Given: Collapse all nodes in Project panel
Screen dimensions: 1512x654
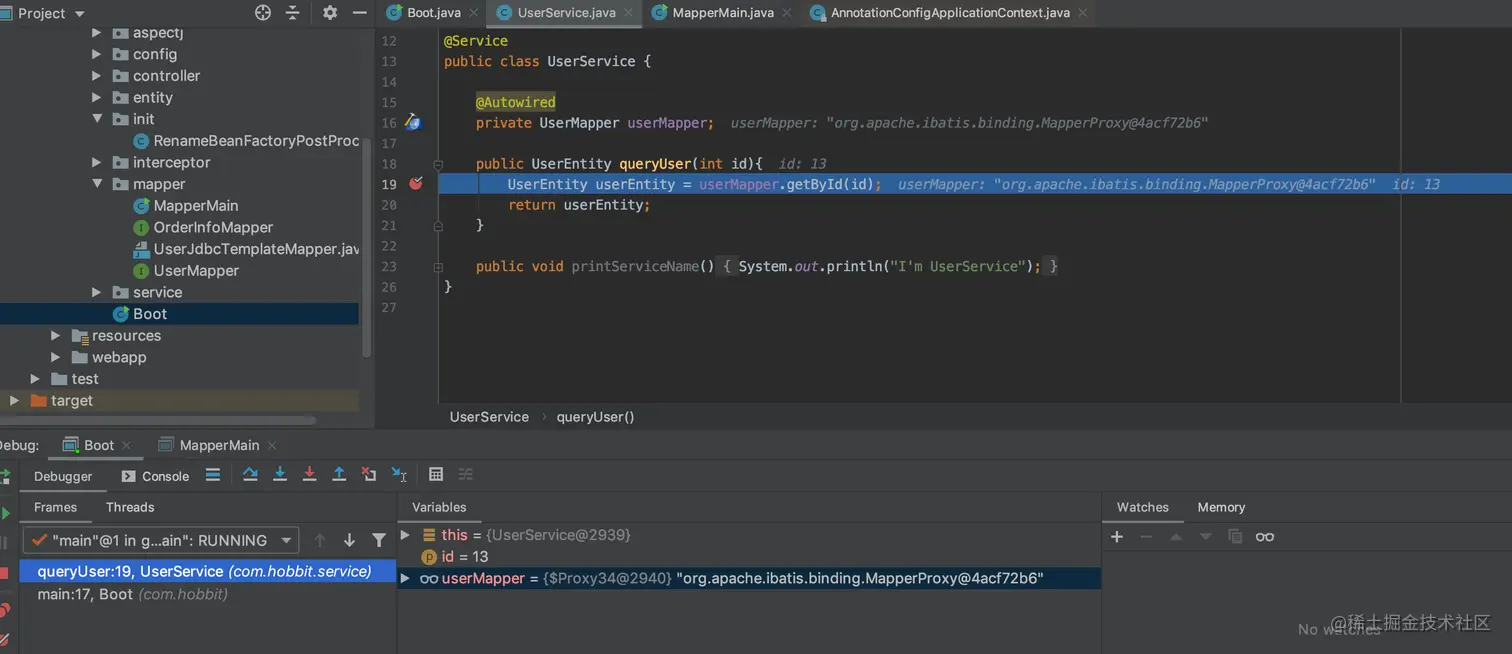Looking at the screenshot, I should (293, 13).
